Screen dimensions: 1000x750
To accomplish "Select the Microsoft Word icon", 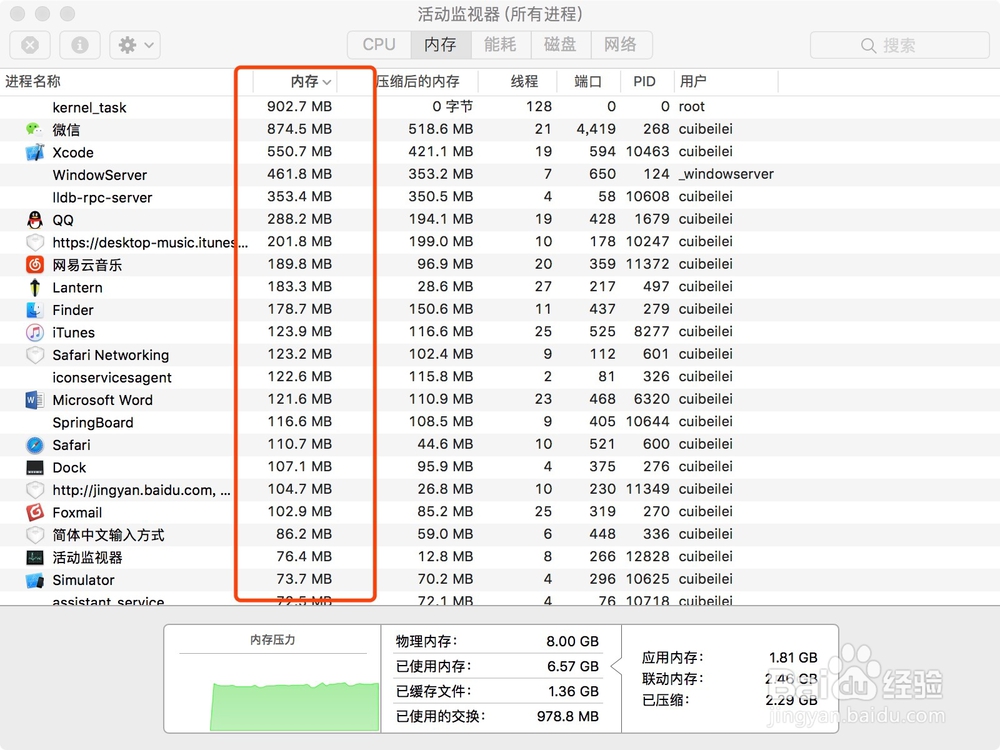I will coord(34,400).
